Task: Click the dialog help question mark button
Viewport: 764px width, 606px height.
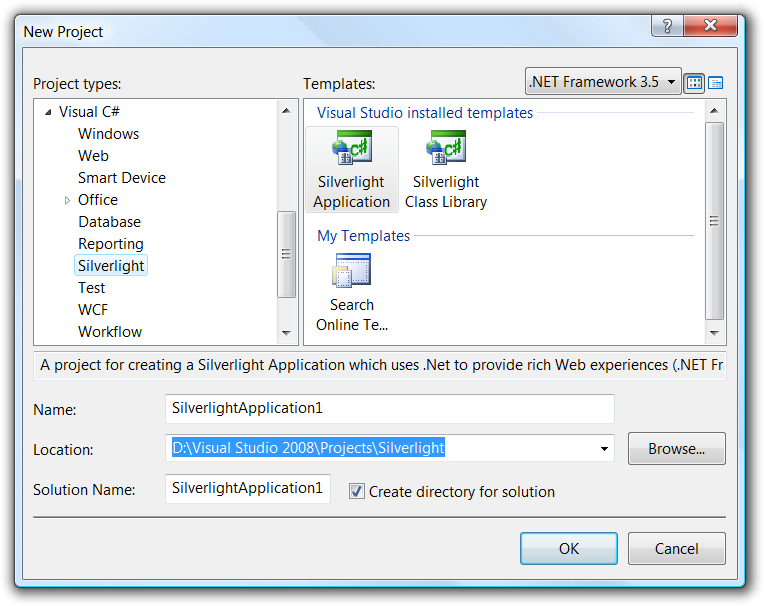Action: click(x=667, y=25)
